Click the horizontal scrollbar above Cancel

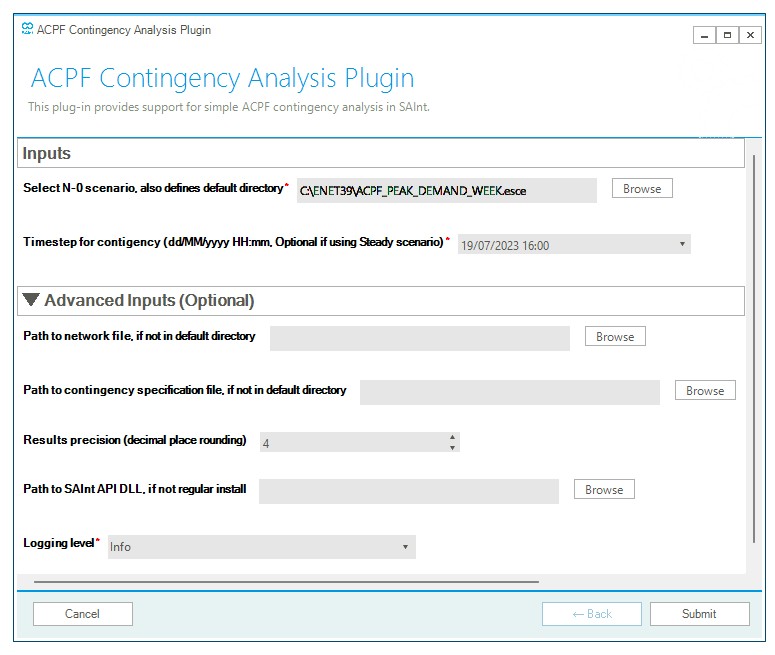tap(286, 582)
